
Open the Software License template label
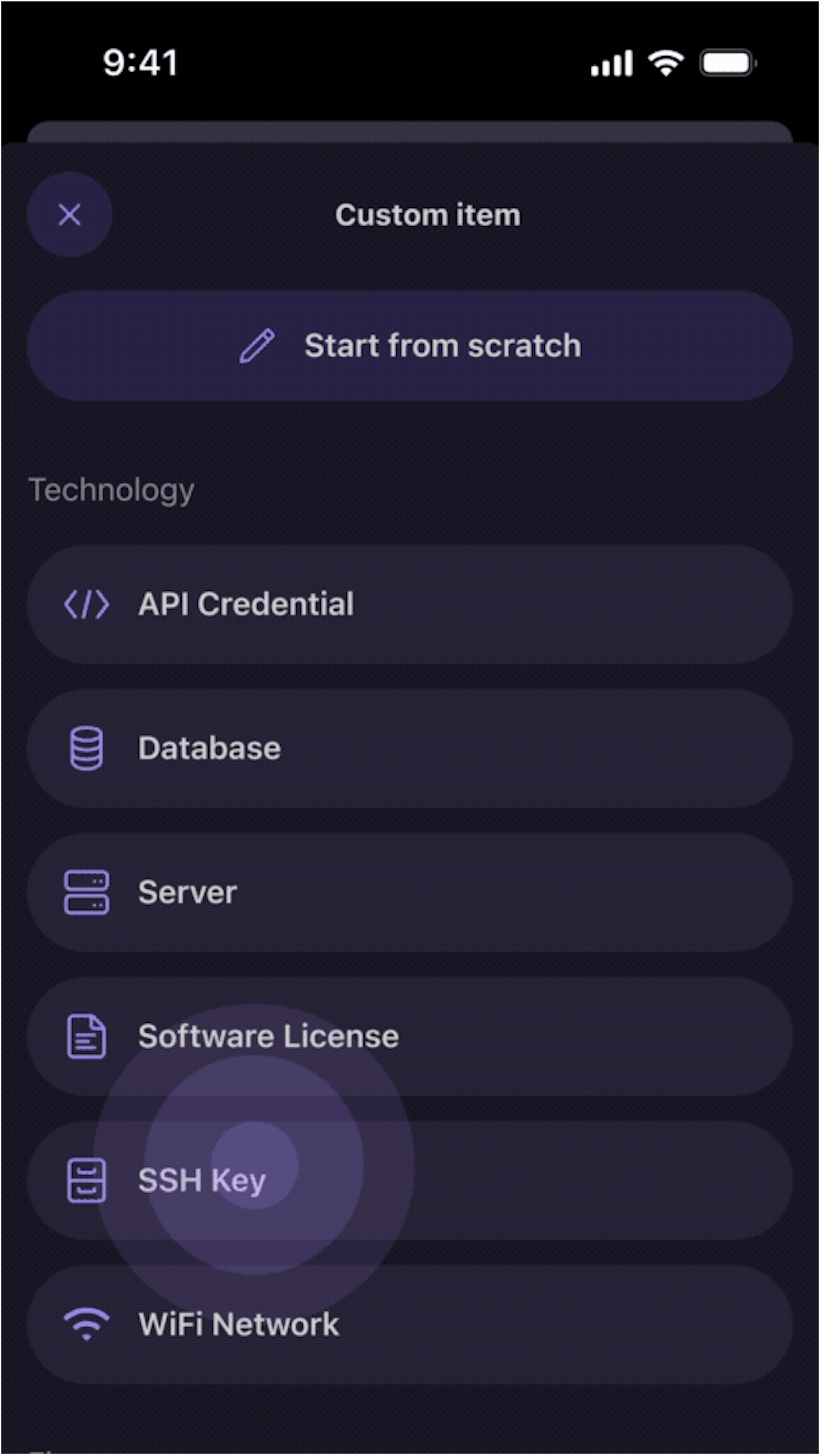click(268, 1036)
